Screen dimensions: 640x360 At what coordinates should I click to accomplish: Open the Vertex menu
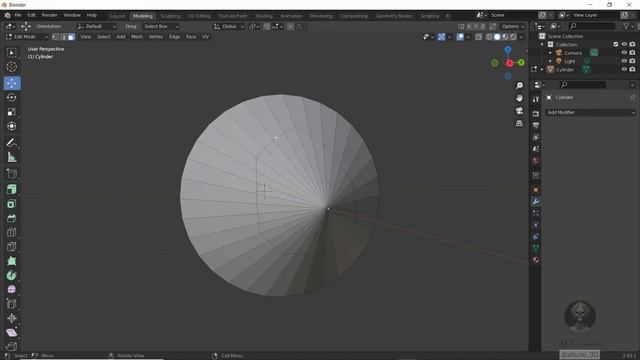(156, 37)
